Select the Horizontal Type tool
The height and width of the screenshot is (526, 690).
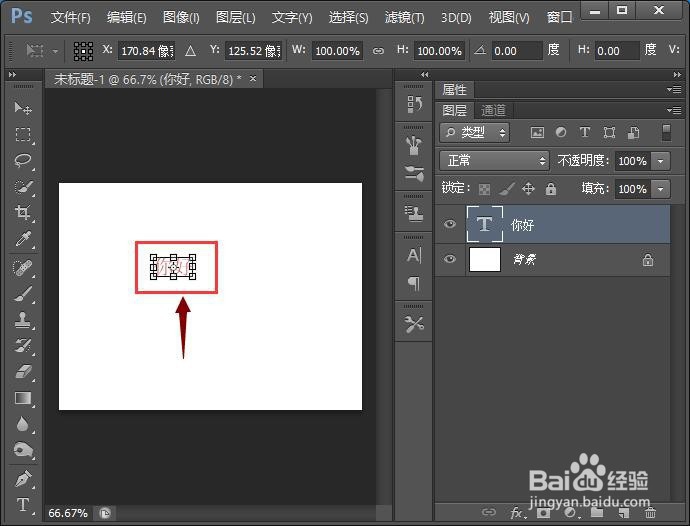tap(22, 505)
